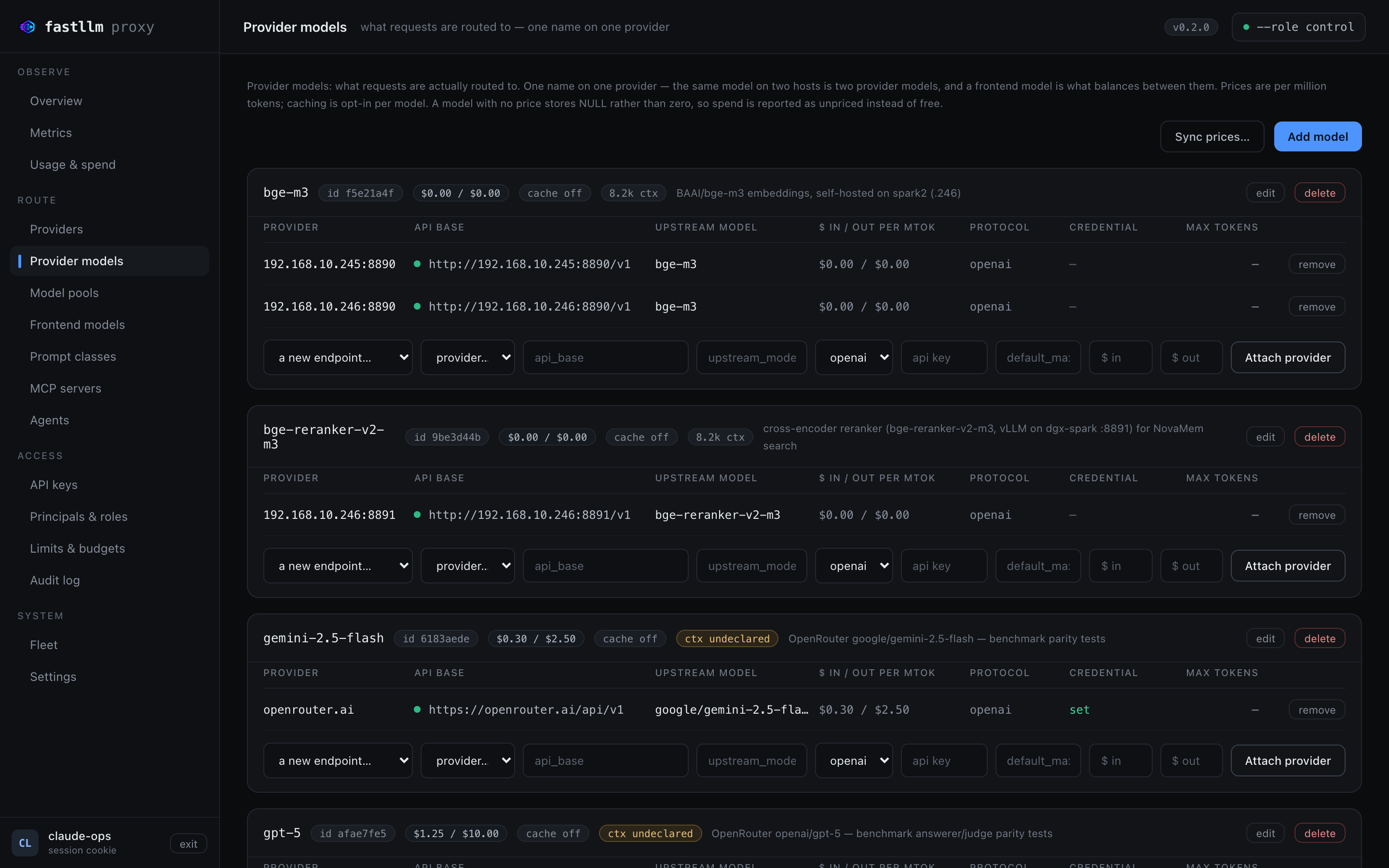Click the id f5e21a4f badge
Viewport: 1389px width, 868px height.
pos(360,193)
